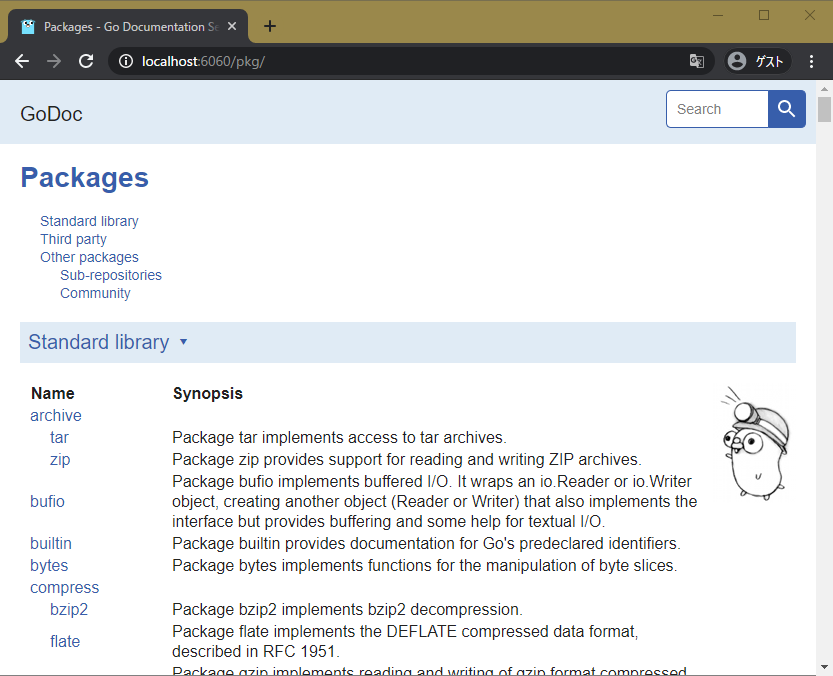Jump to Third party link
833x676 pixels.
point(73,239)
